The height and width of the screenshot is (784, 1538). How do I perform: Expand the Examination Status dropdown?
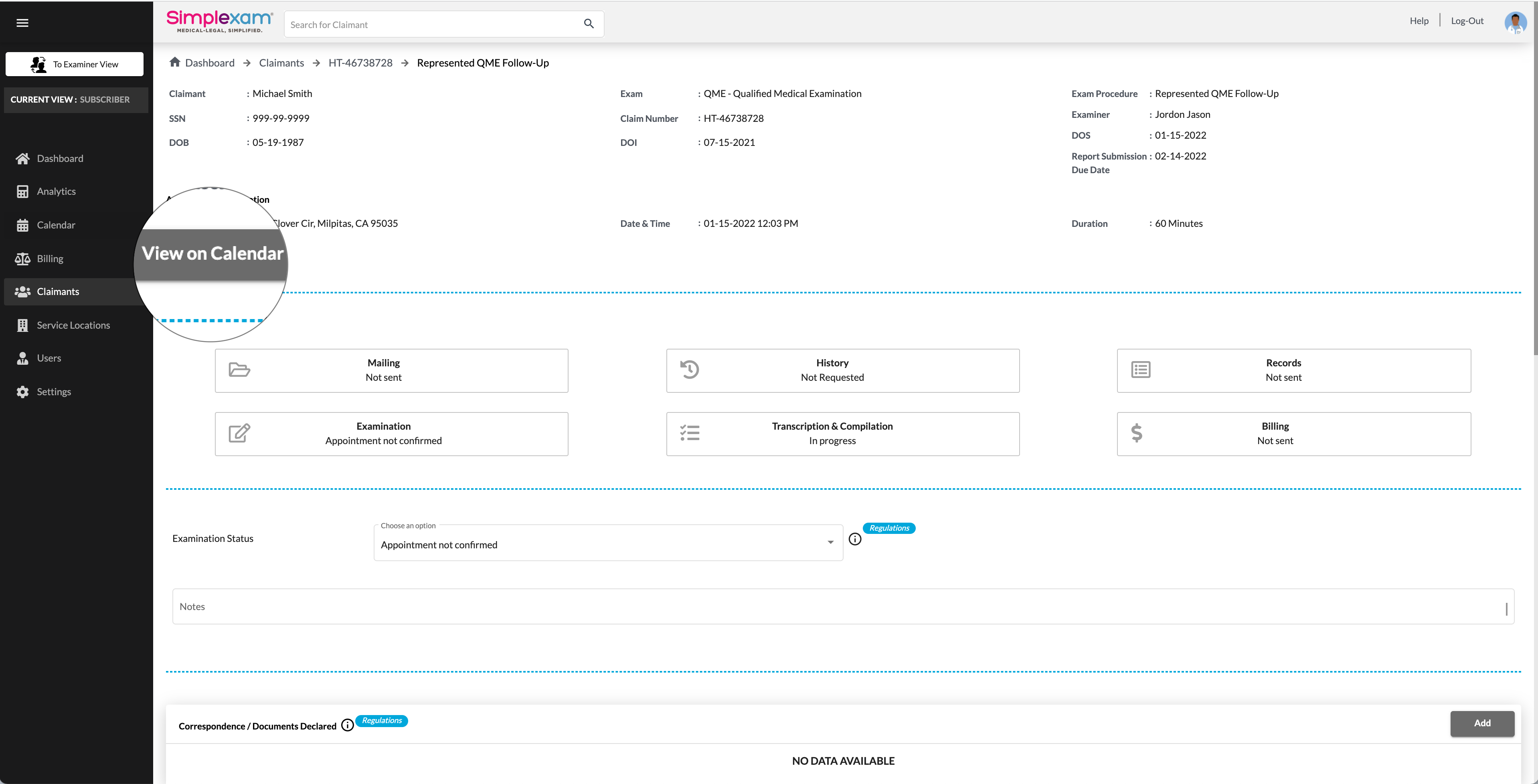[x=608, y=544]
